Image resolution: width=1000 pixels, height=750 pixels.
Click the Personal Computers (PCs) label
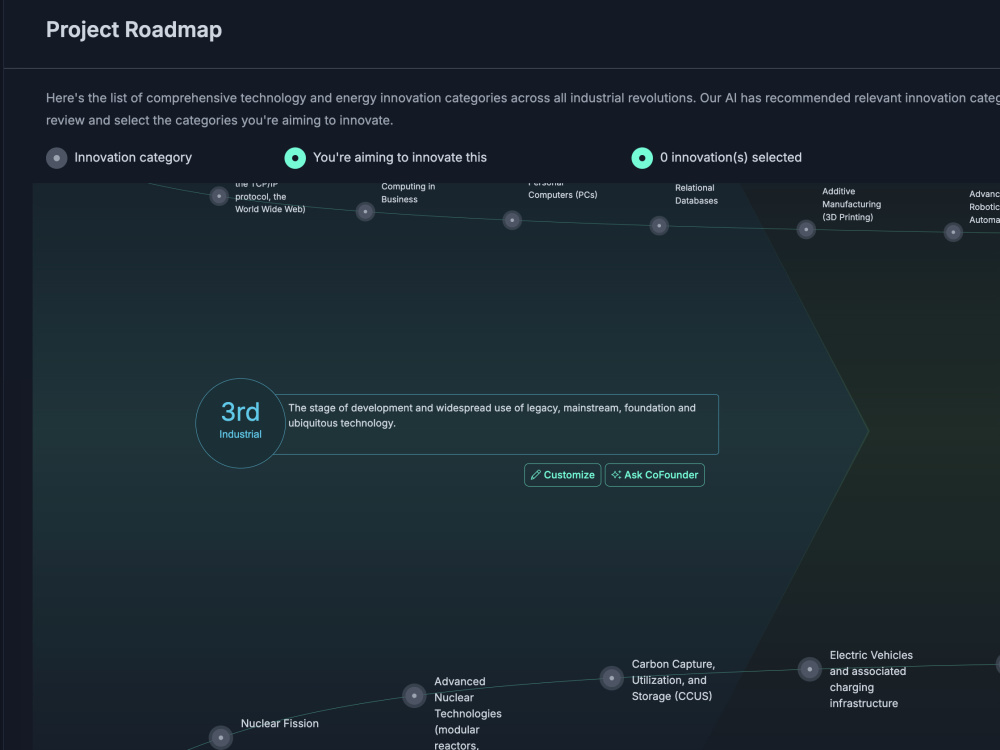click(x=562, y=191)
